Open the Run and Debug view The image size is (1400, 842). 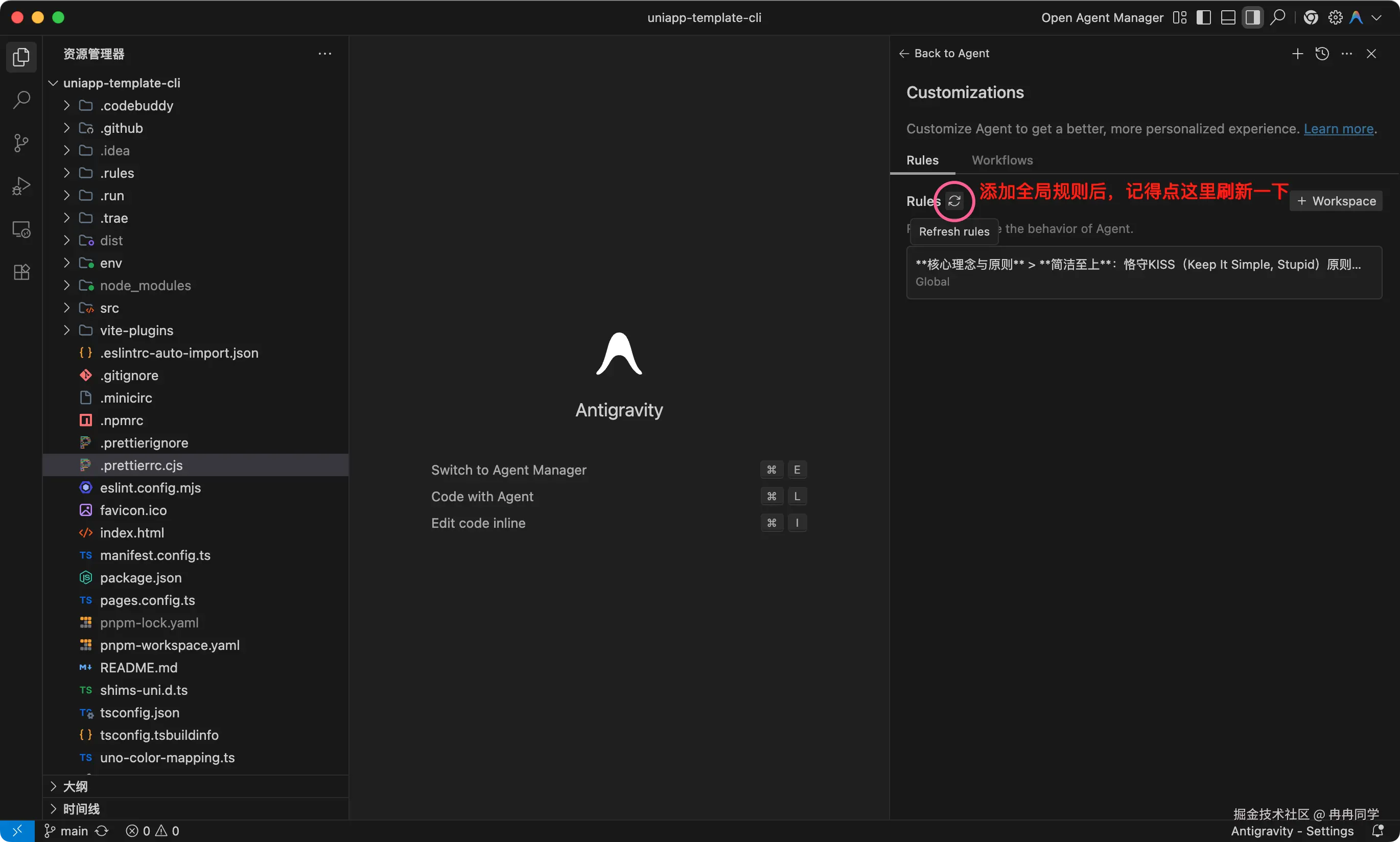tap(21, 186)
